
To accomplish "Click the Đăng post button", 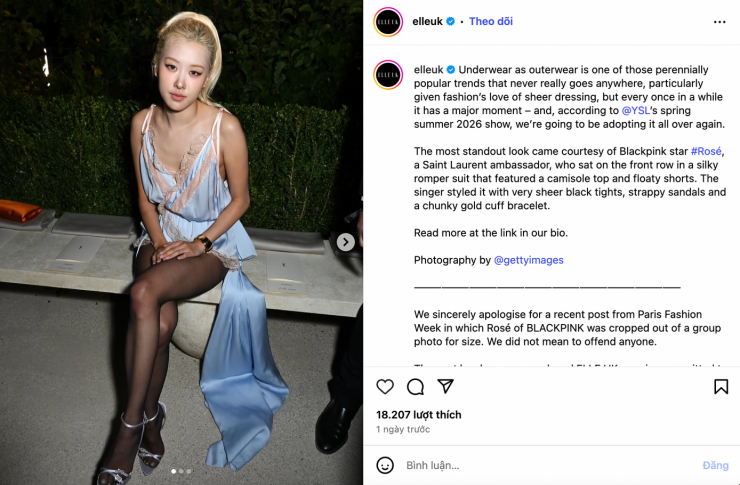I will [x=715, y=466].
